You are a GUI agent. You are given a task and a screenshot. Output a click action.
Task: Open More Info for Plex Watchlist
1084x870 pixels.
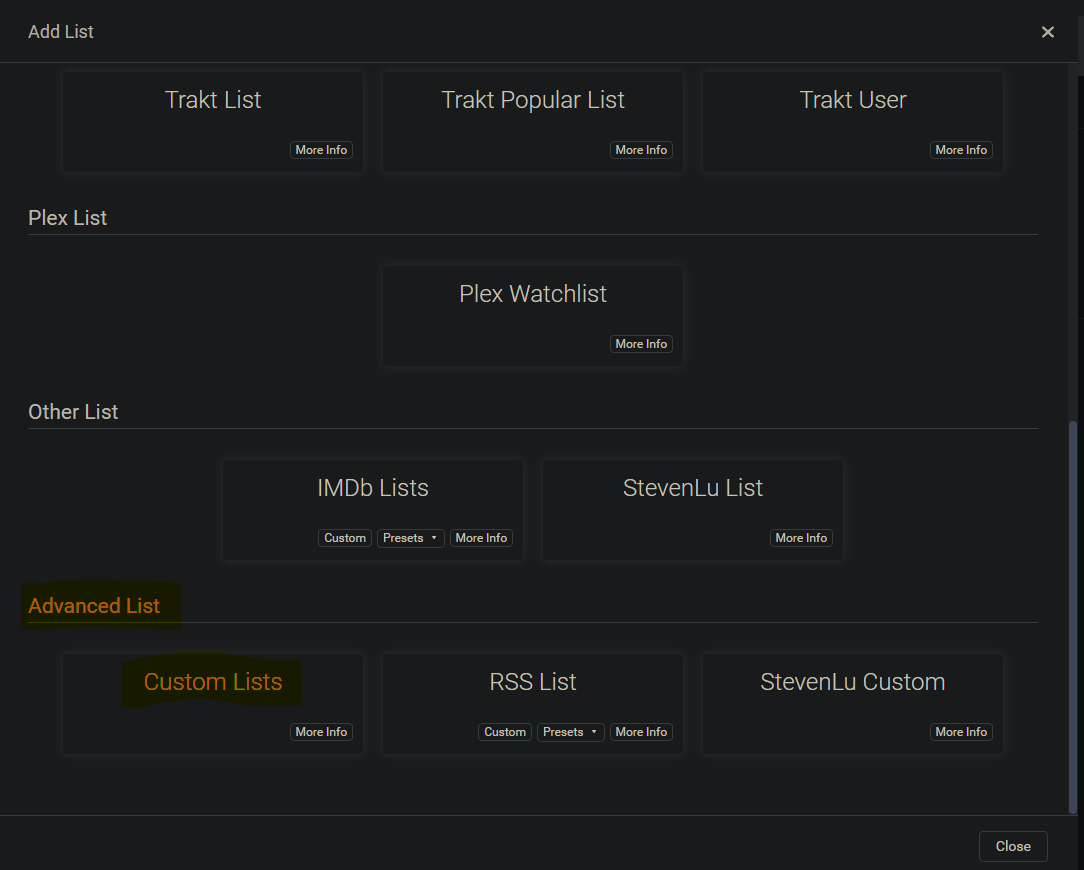[642, 344]
